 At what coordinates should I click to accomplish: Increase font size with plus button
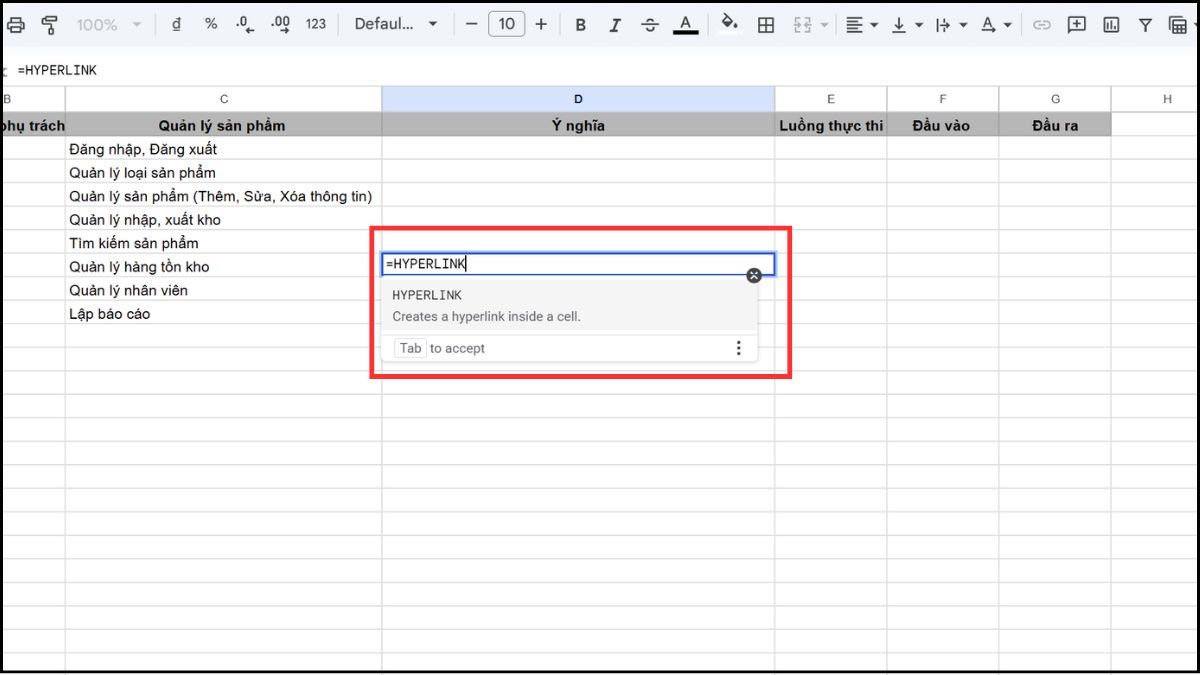541,23
